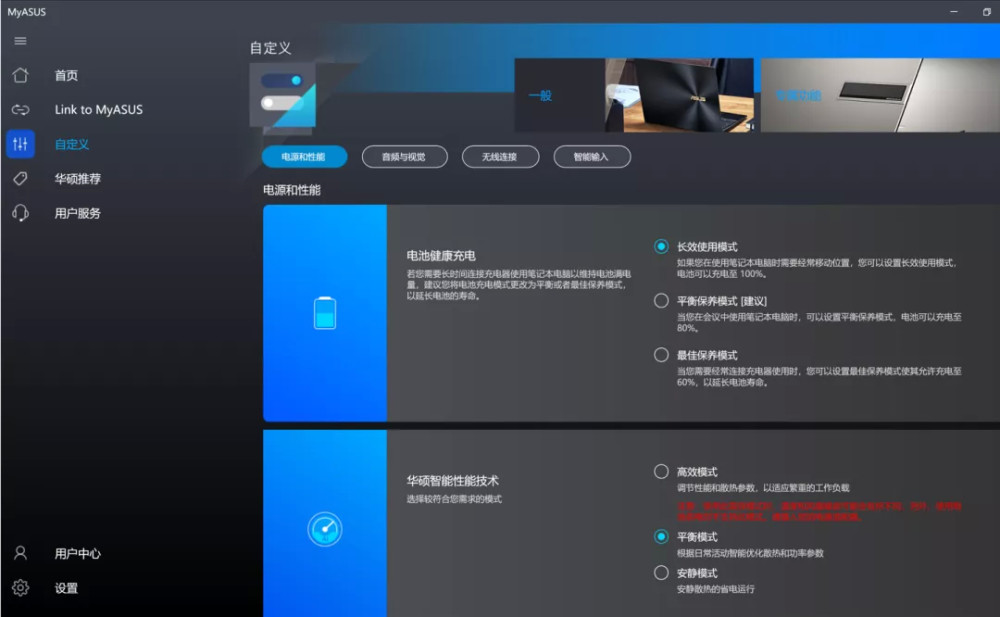Image resolution: width=1000 pixels, height=617 pixels.
Task: Select 自定义 in the sidebar
Action: pyautogui.click(x=72, y=144)
